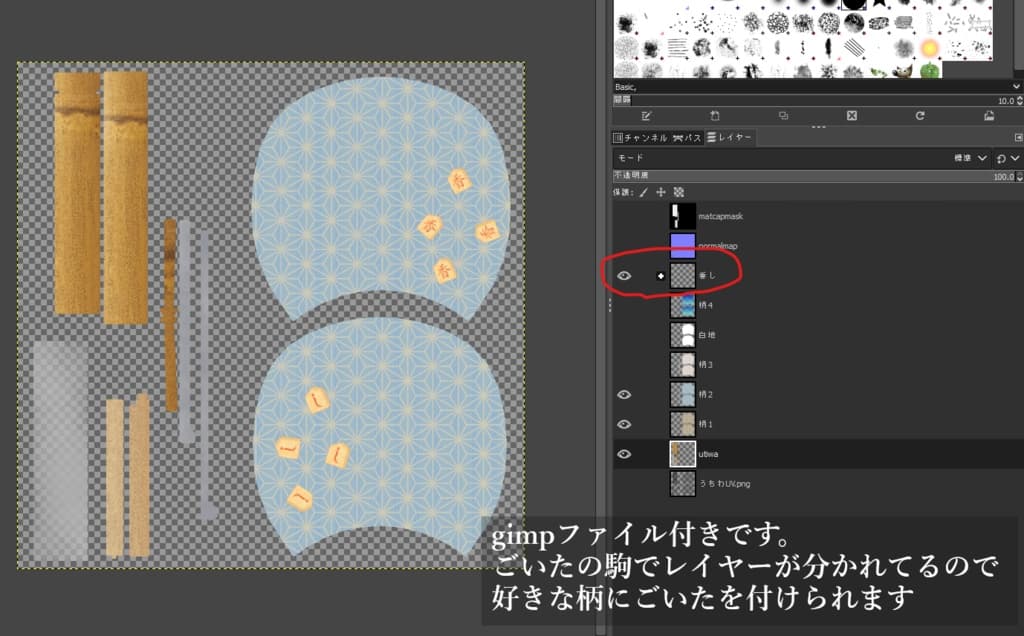This screenshot has height=636, width=1024.
Task: Enable the lock alpha channel protection icon
Action: point(678,192)
